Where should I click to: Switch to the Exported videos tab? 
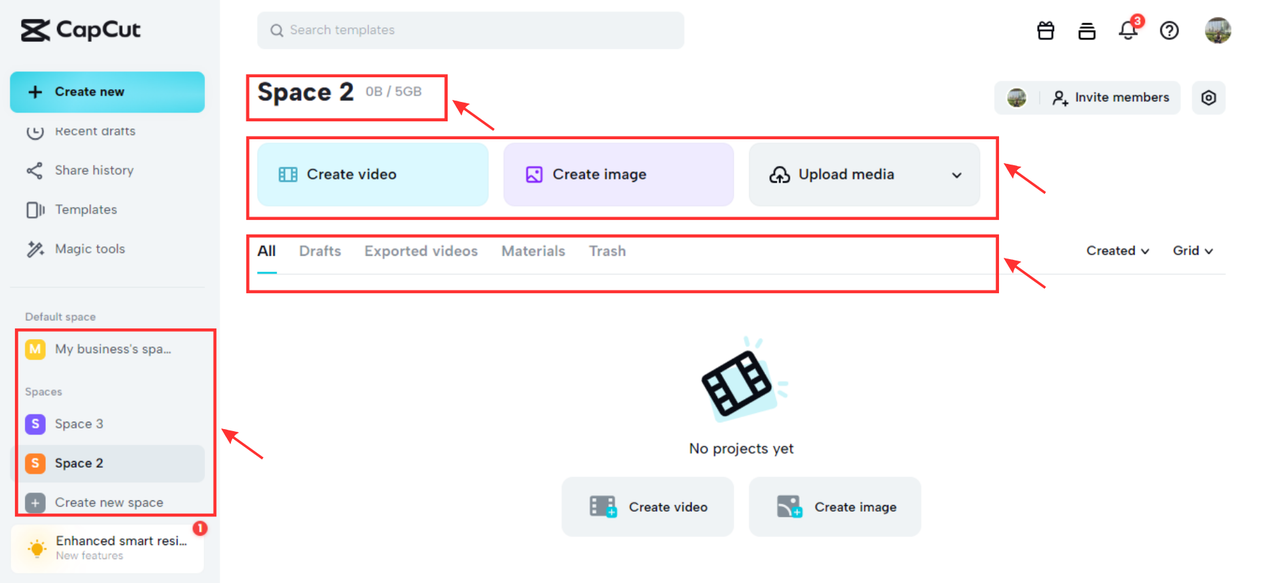tap(421, 251)
